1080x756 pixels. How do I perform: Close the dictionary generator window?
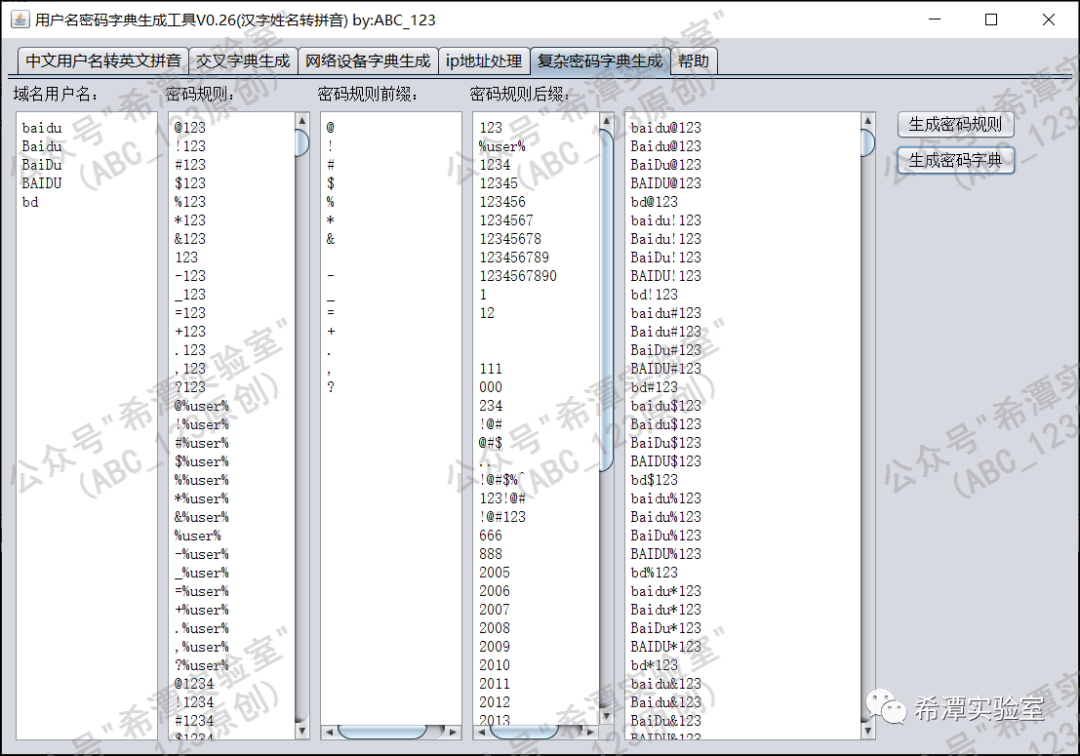[1048, 19]
